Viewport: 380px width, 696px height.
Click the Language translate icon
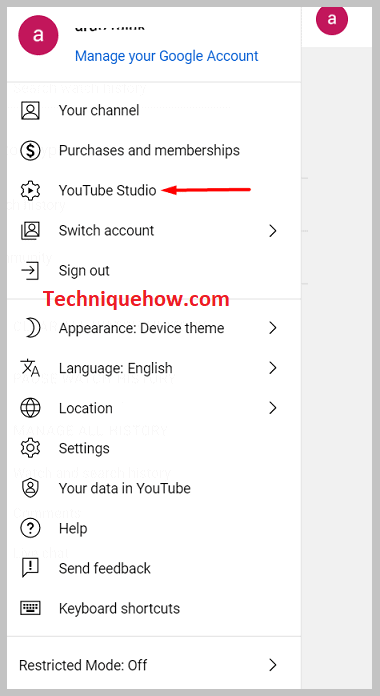pos(30,368)
